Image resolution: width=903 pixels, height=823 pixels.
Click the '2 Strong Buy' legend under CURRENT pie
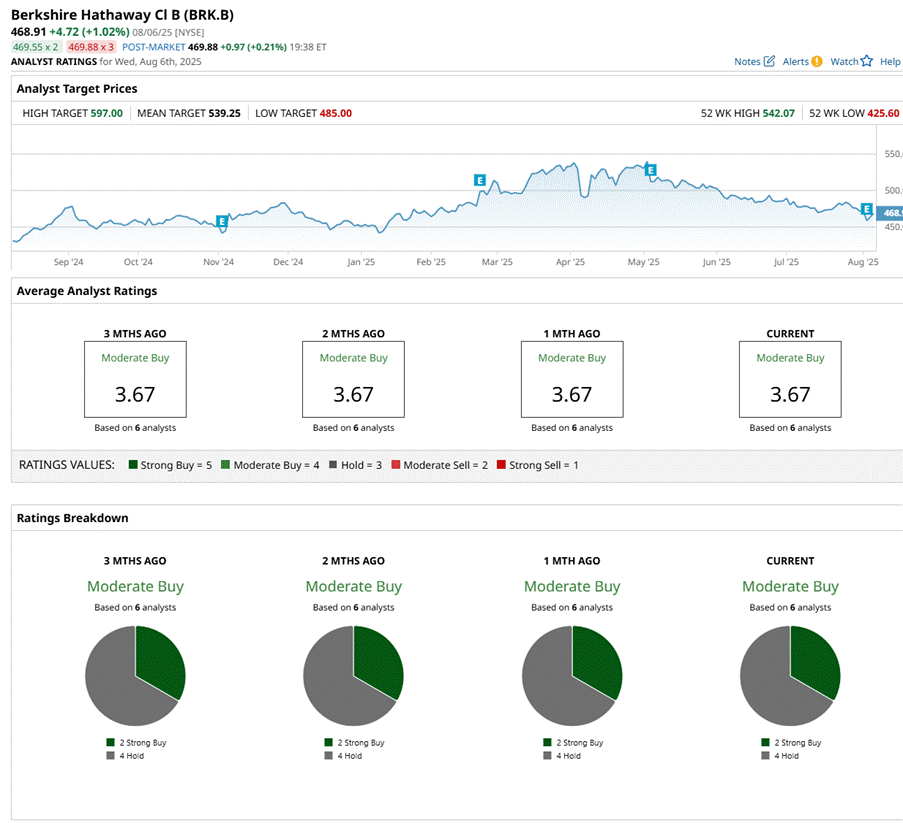[792, 742]
